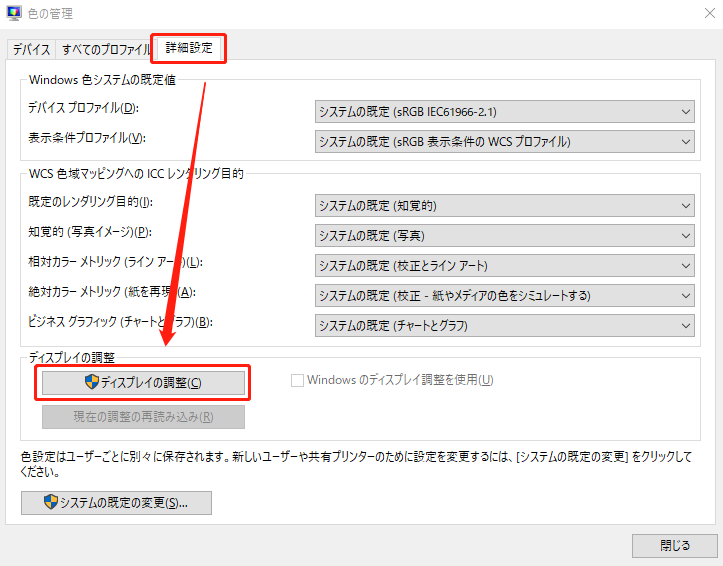Click shield icon on システムの既定の変更 button
The image size is (723, 566).
point(51,501)
